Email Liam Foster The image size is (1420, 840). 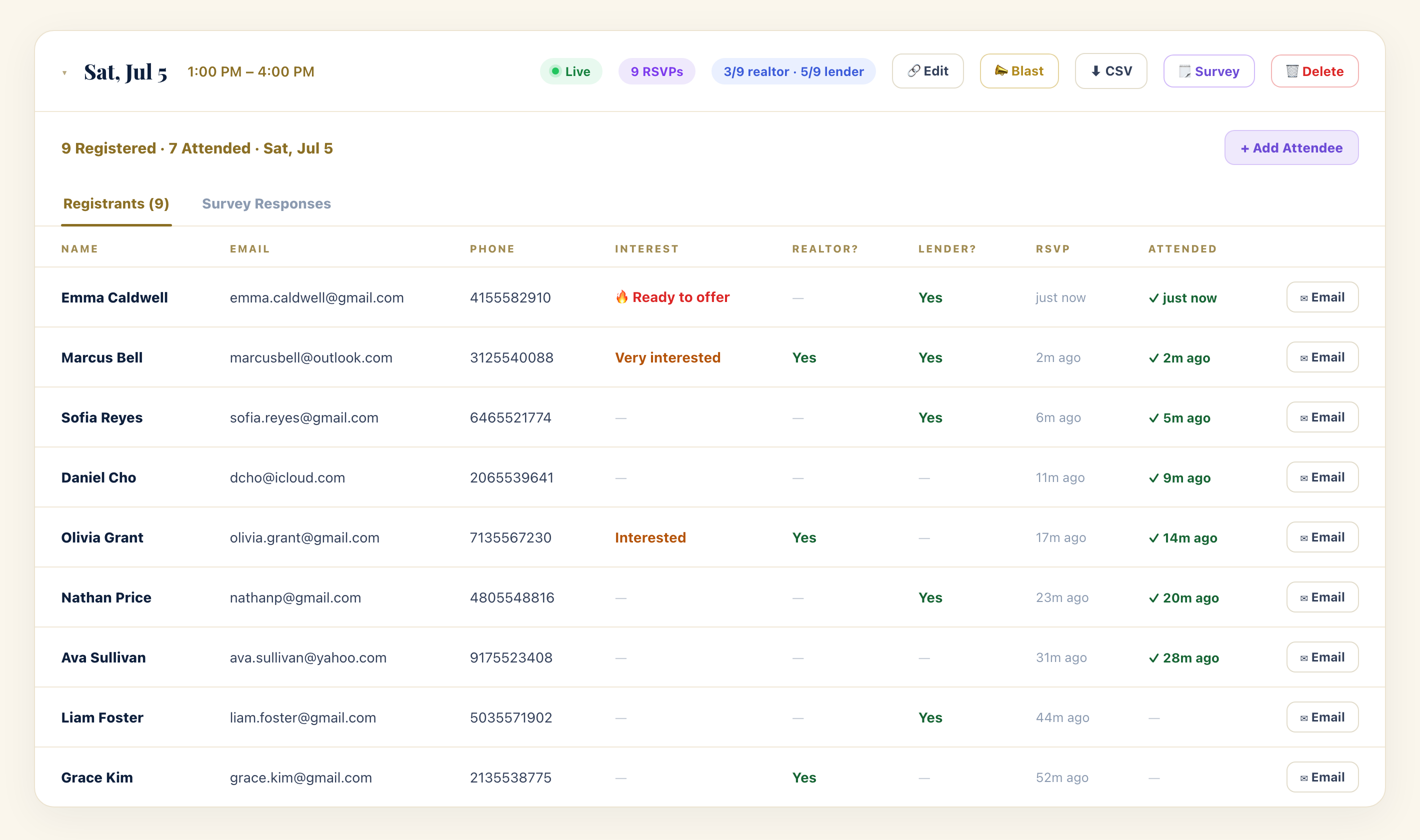(1322, 717)
